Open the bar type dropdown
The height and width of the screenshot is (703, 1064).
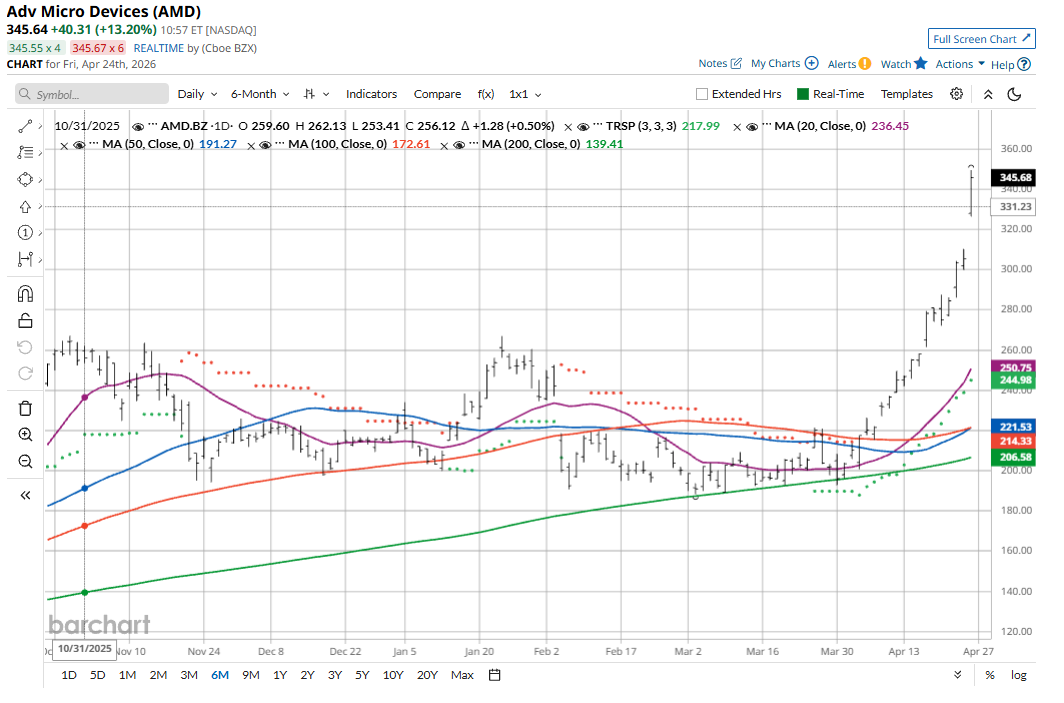[317, 94]
